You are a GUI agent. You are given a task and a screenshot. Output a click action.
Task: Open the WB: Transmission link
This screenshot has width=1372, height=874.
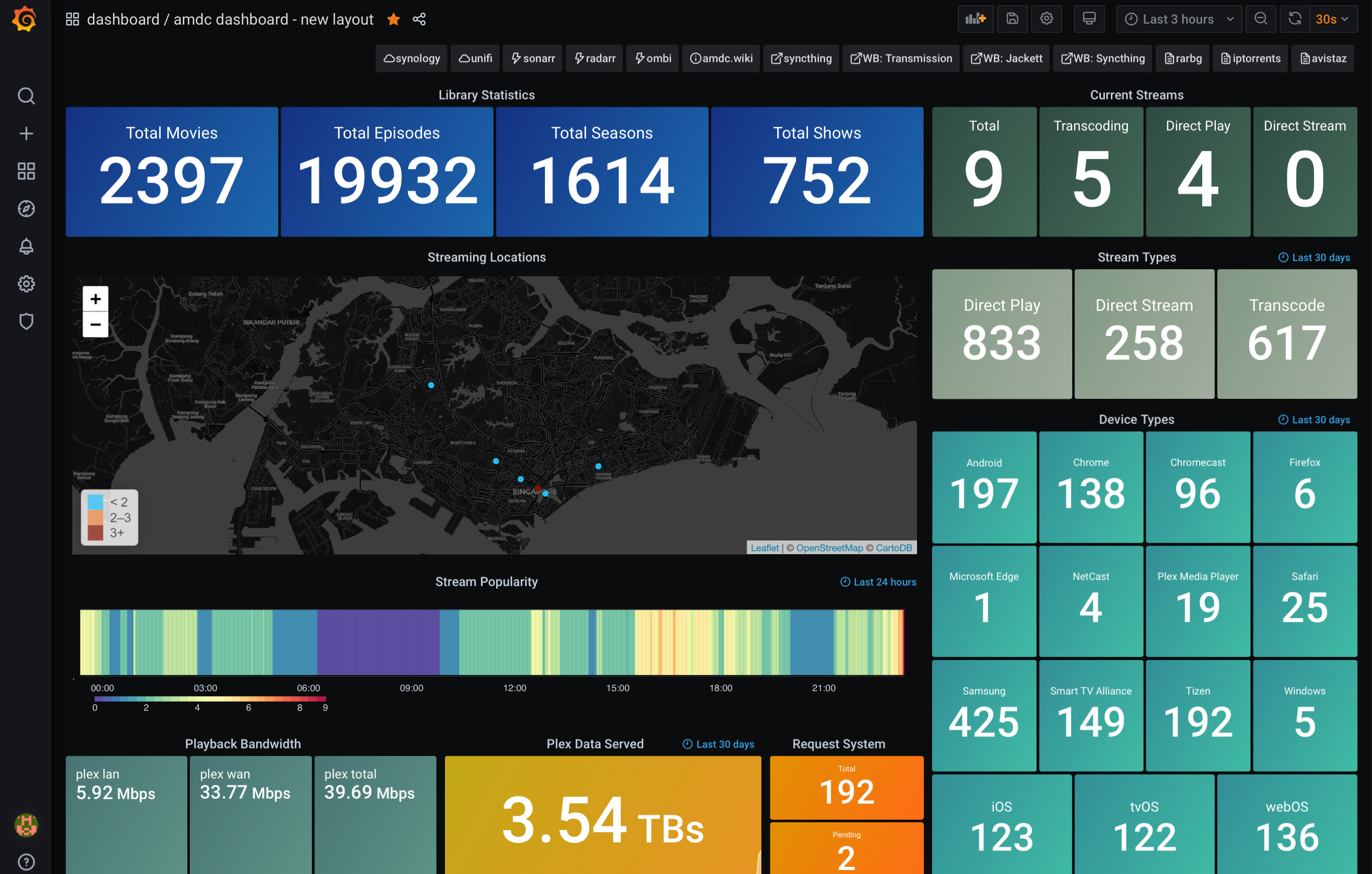[x=901, y=58]
